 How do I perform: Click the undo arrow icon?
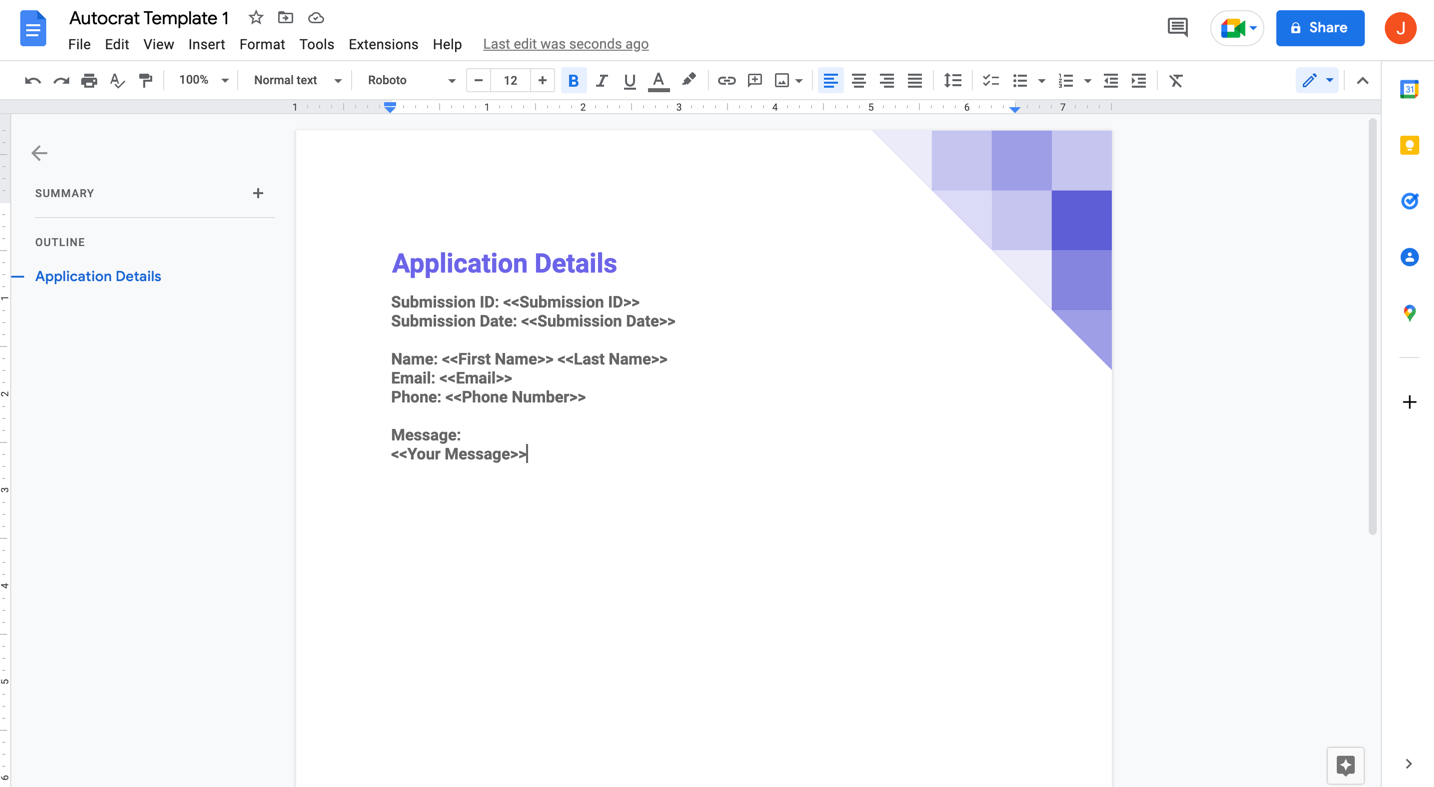click(x=32, y=80)
